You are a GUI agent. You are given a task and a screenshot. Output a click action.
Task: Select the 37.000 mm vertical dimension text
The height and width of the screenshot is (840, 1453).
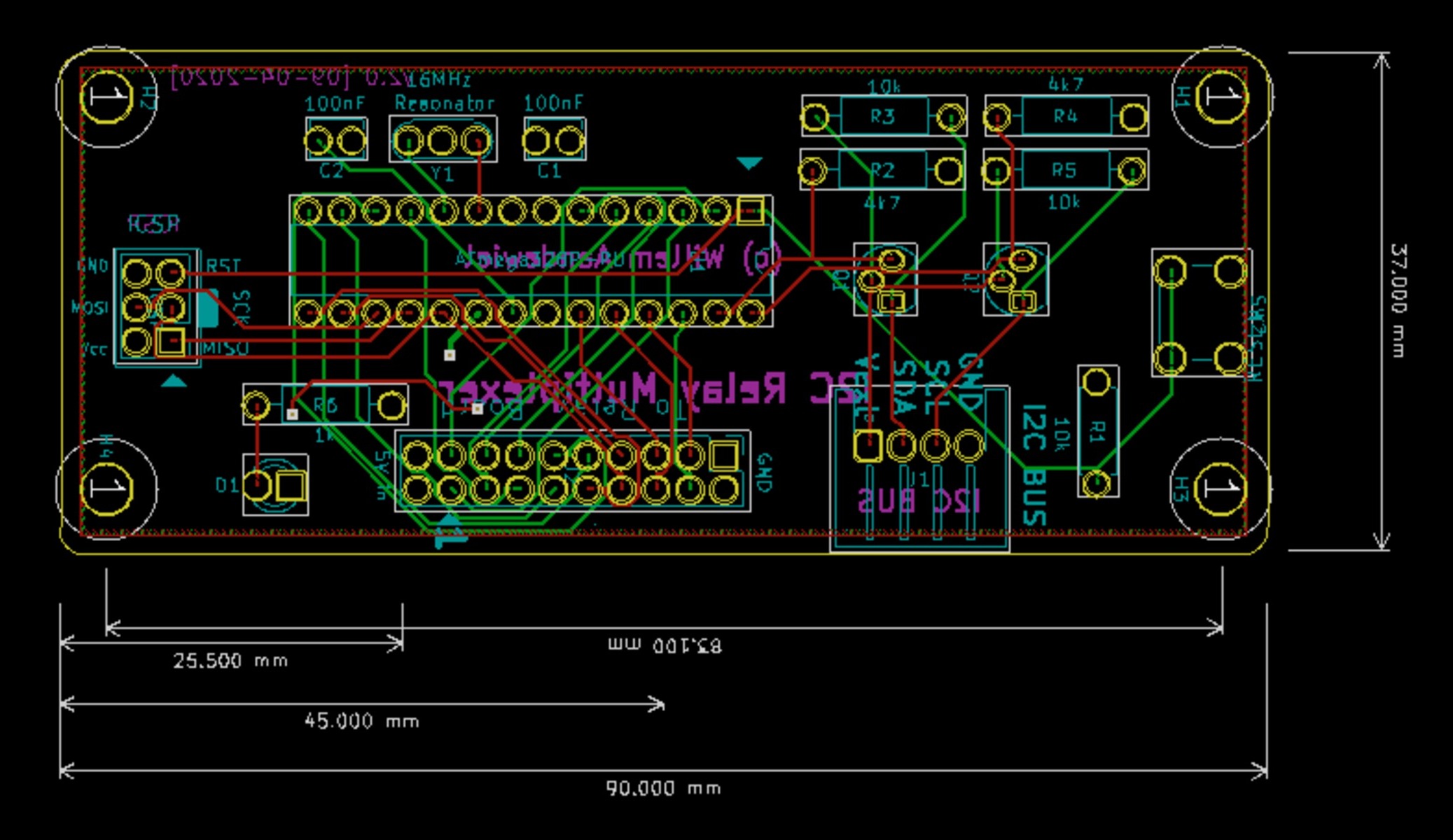(x=1398, y=300)
